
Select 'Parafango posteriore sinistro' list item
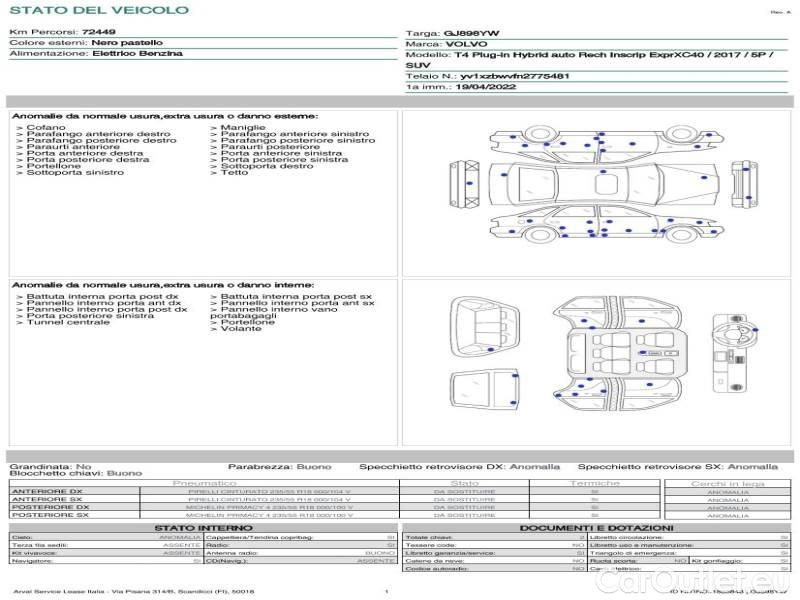[298, 140]
